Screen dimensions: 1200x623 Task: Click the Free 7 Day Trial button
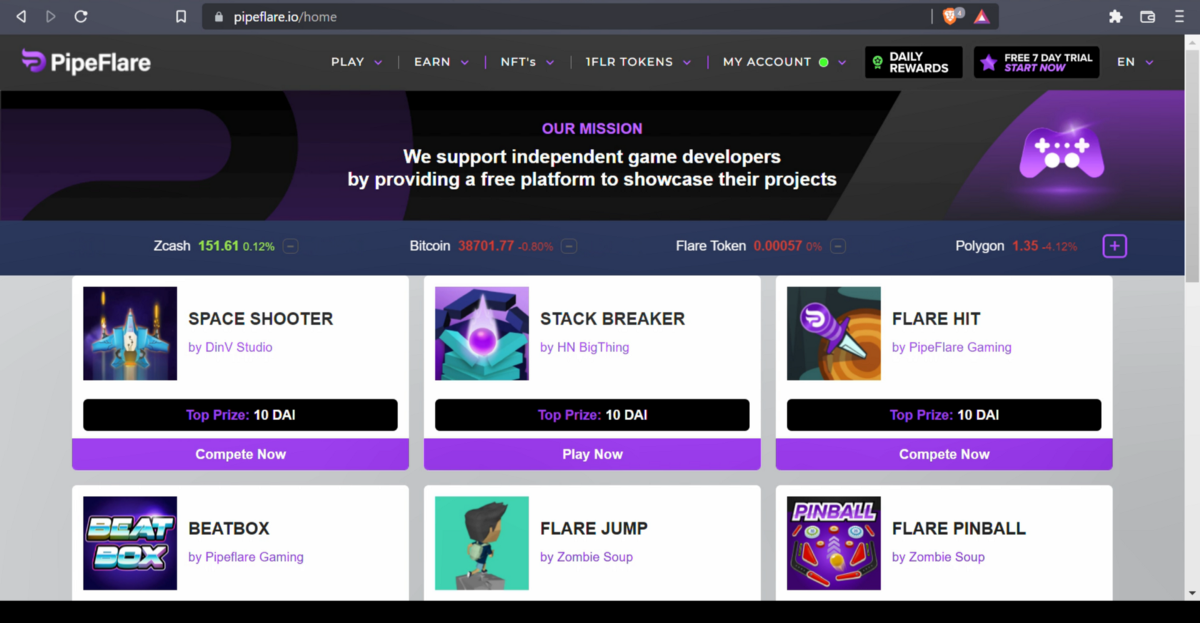pyautogui.click(x=1037, y=62)
